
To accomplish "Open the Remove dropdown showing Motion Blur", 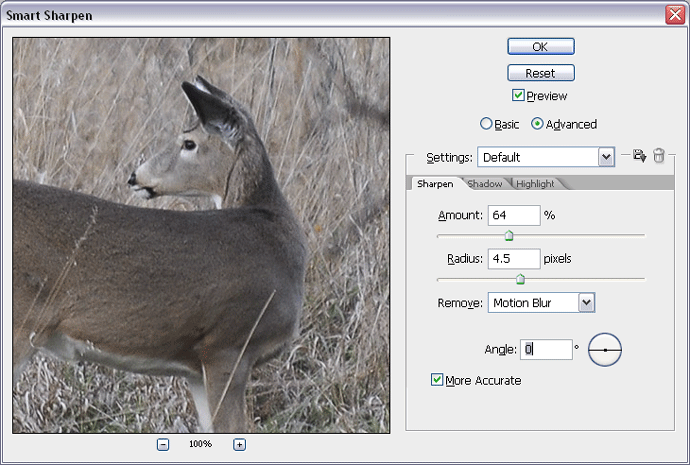I will [x=541, y=303].
